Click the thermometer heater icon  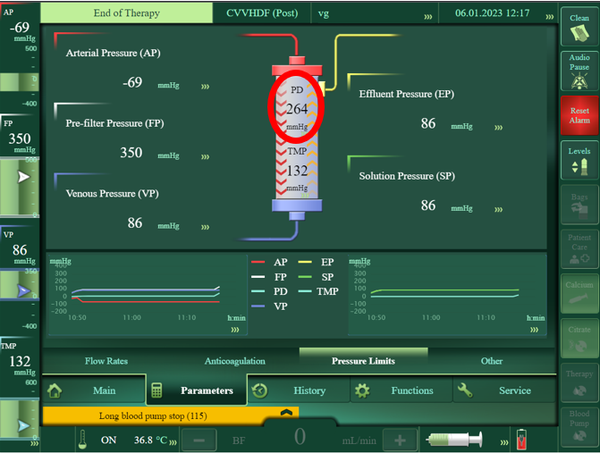click(83, 438)
